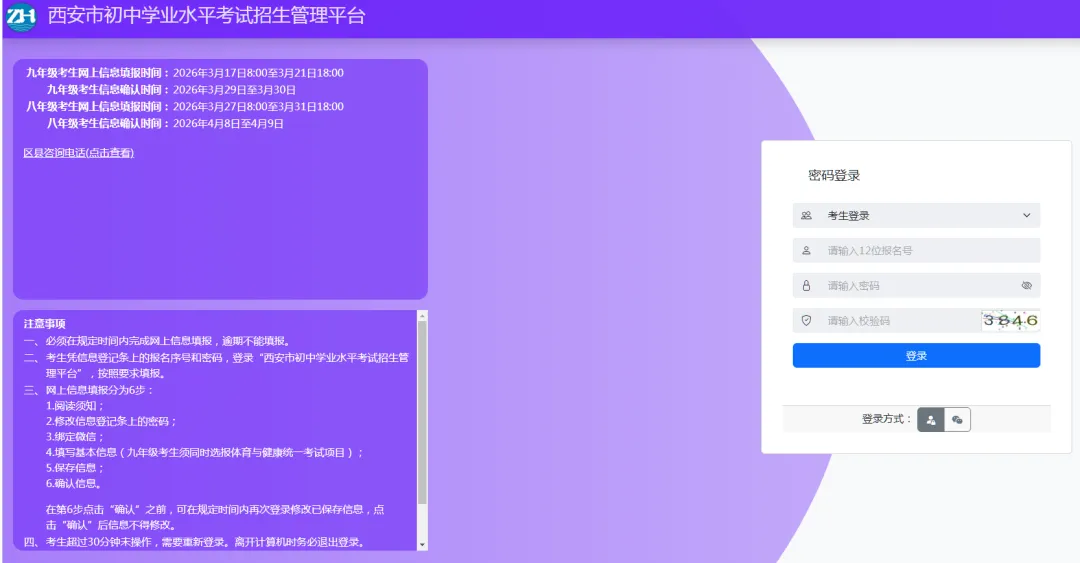Click the notice scrollbar up arrow
Image resolution: width=1080 pixels, height=563 pixels.
(x=422, y=316)
